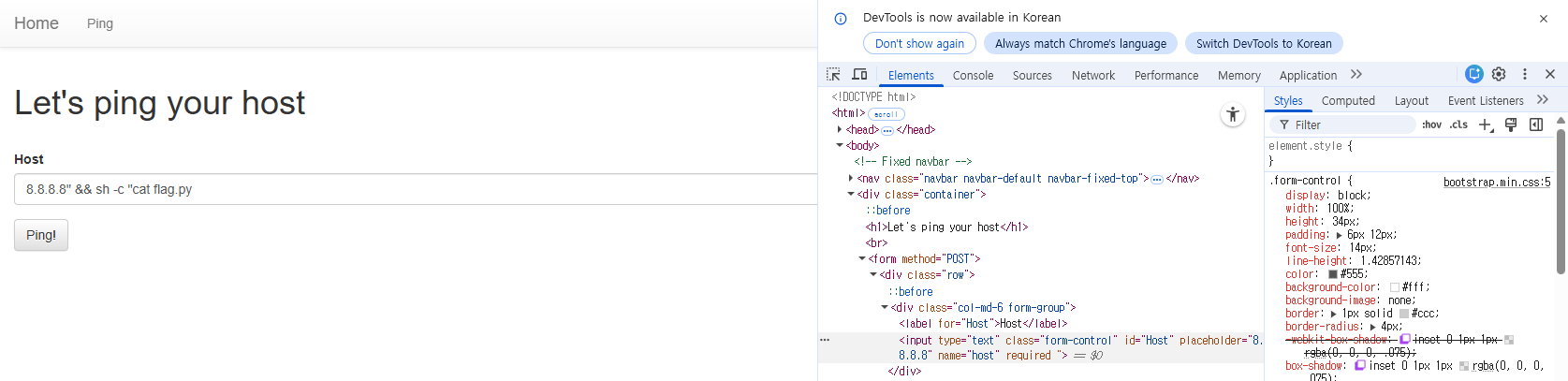This screenshot has height=381, width=1568.
Task: Select the label for Host node
Action: (983, 324)
